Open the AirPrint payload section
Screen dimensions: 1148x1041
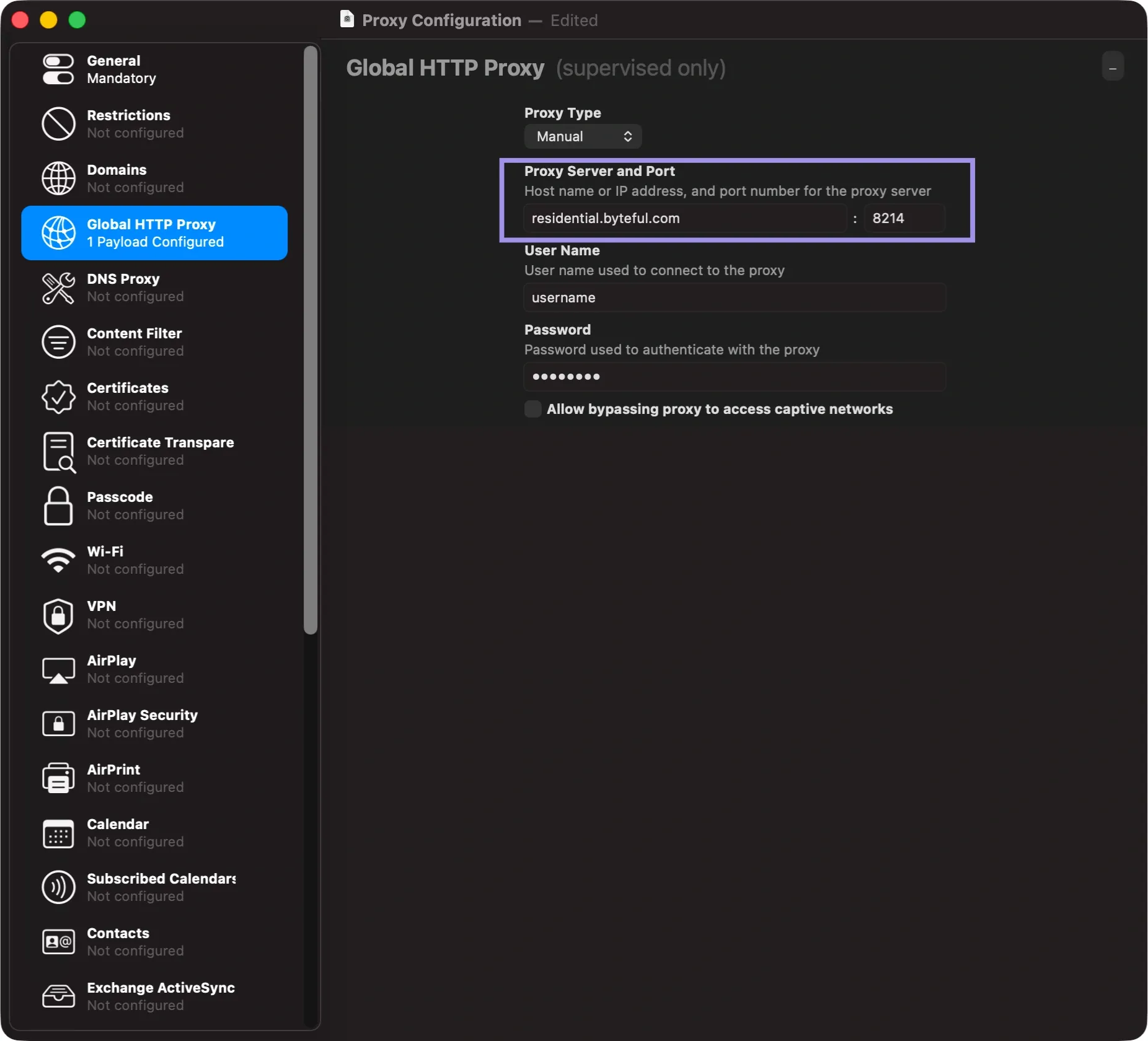click(x=154, y=778)
